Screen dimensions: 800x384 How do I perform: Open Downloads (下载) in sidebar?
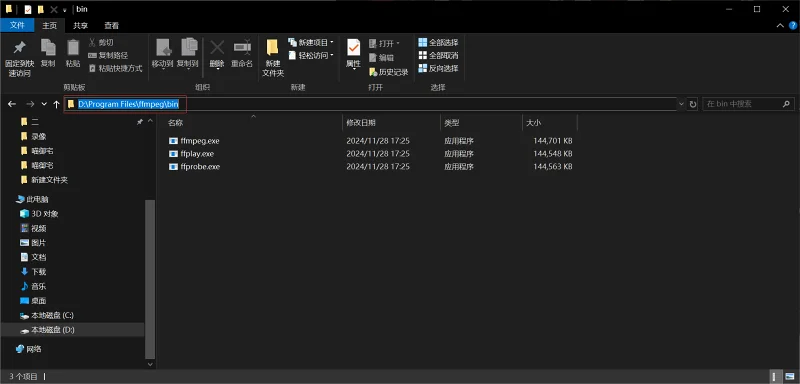coord(39,272)
